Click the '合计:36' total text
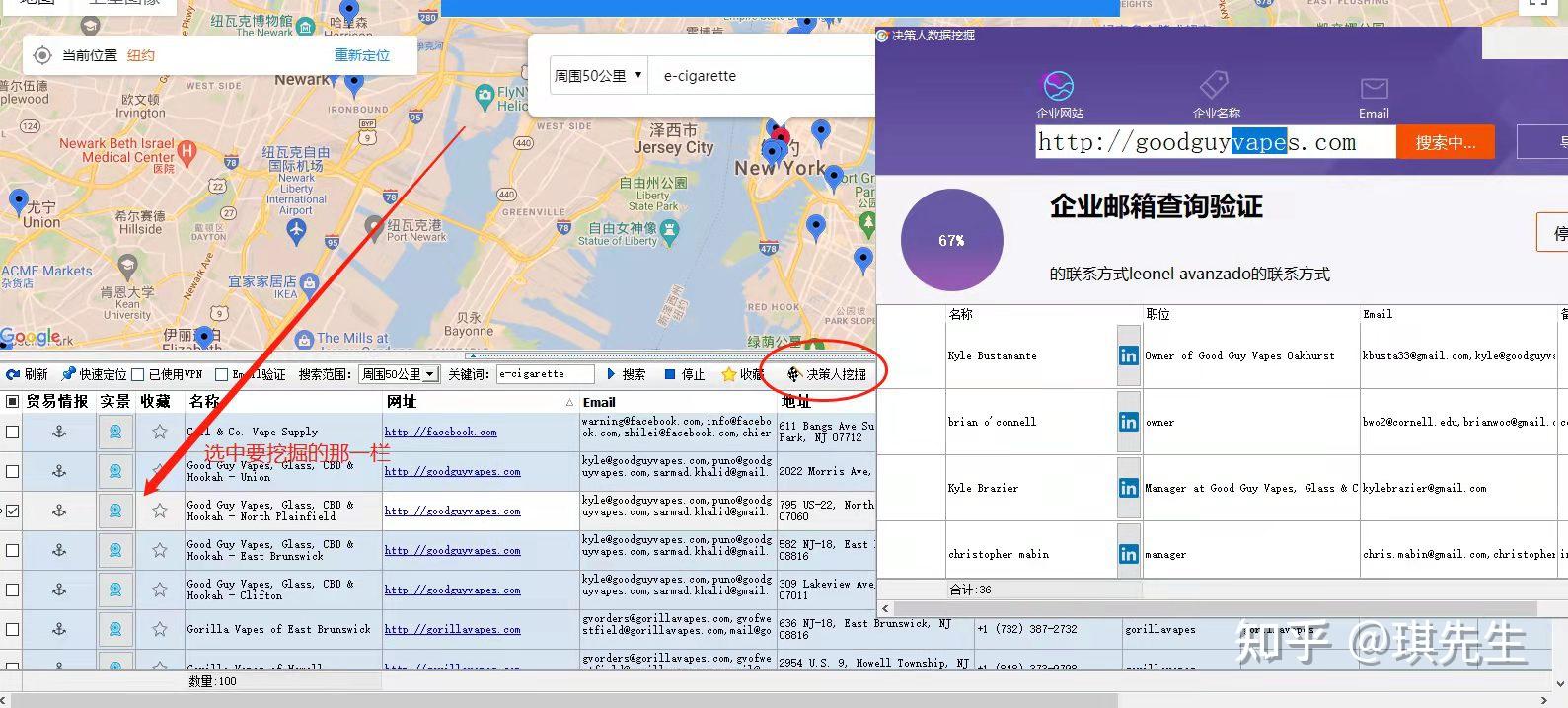The image size is (1568, 708). (970, 590)
